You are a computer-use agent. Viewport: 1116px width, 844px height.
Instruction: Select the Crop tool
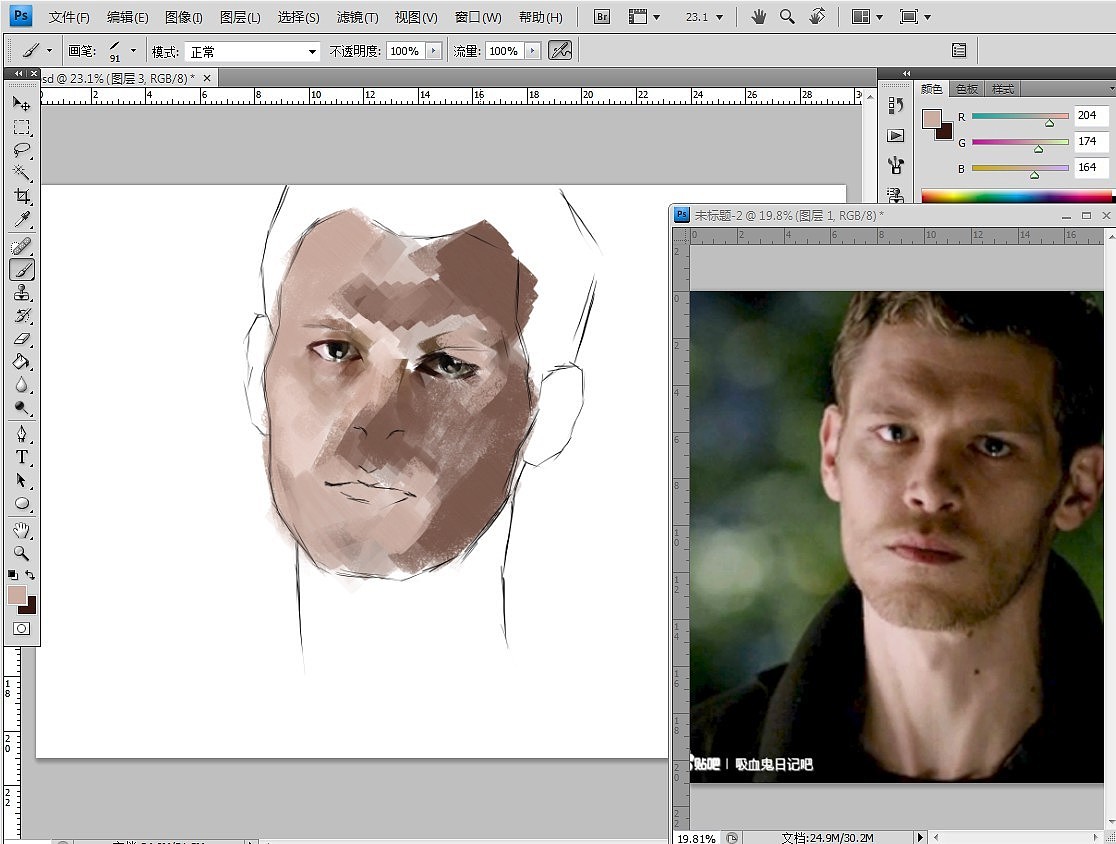[21, 196]
